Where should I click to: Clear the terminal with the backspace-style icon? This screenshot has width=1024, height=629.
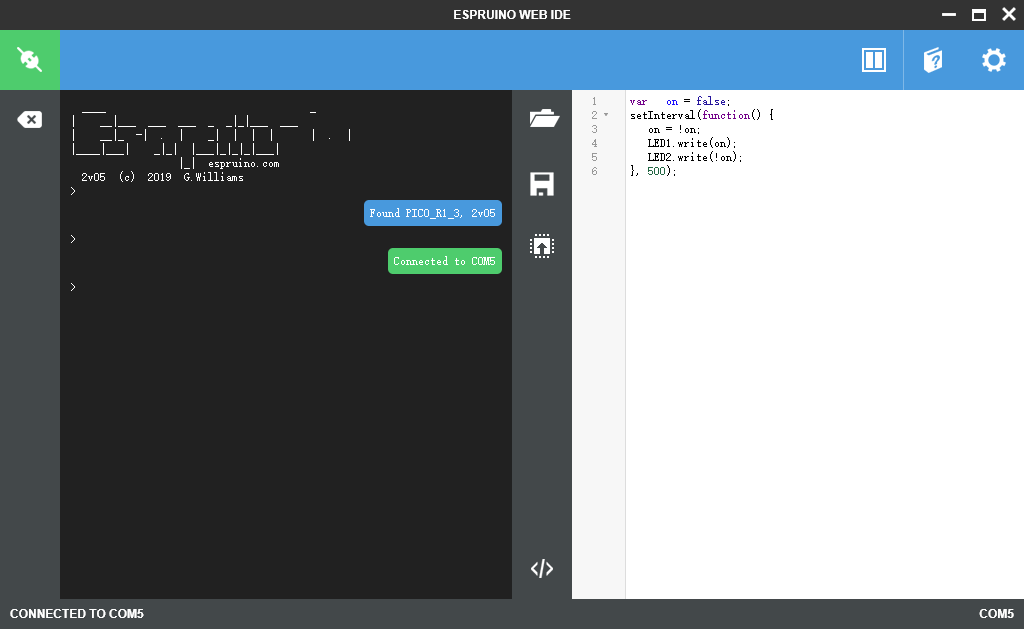click(29, 120)
